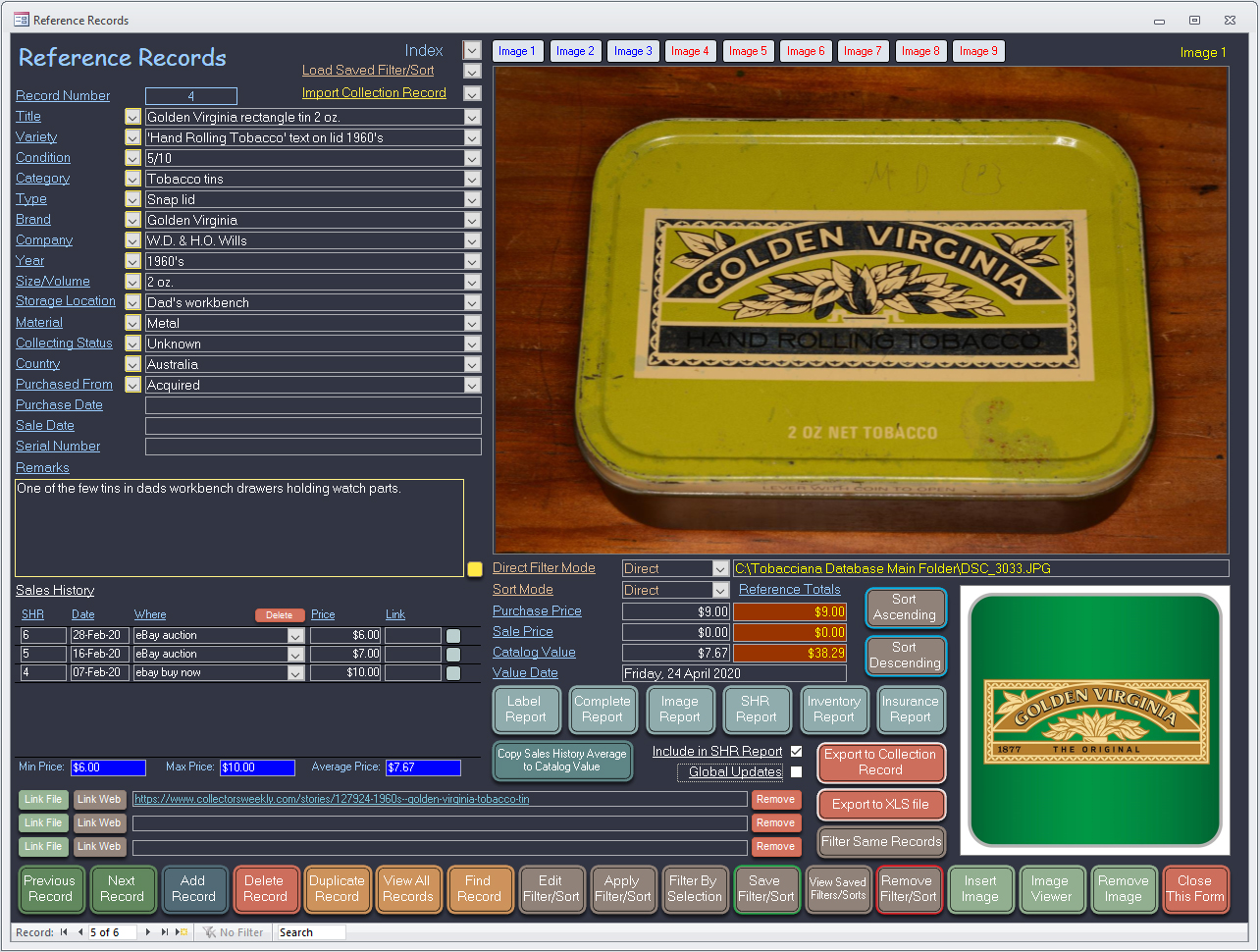Click gray square on $7.00 sales row
The height and width of the screenshot is (952, 1260).
(x=453, y=655)
